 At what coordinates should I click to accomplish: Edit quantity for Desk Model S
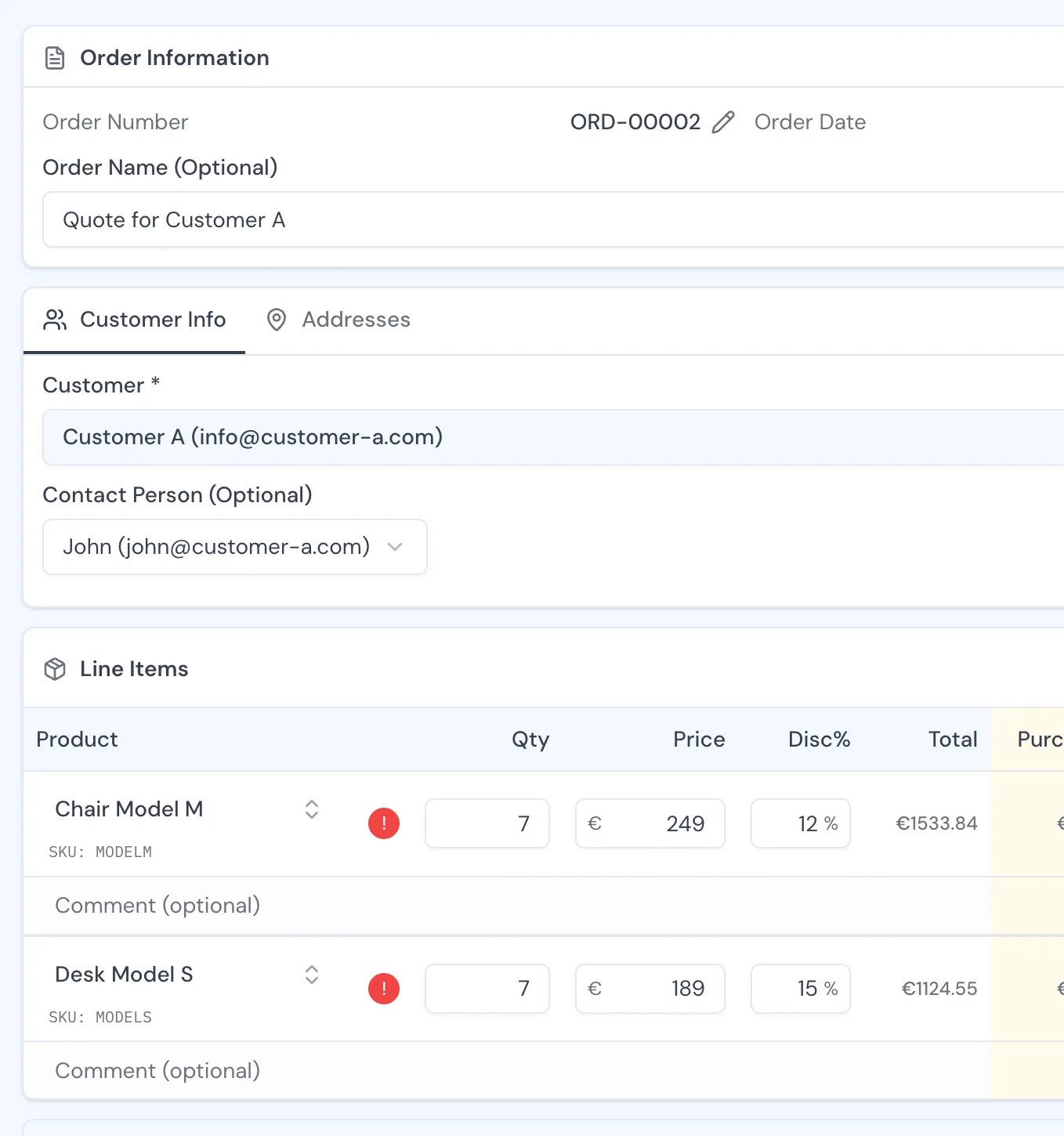click(x=487, y=989)
